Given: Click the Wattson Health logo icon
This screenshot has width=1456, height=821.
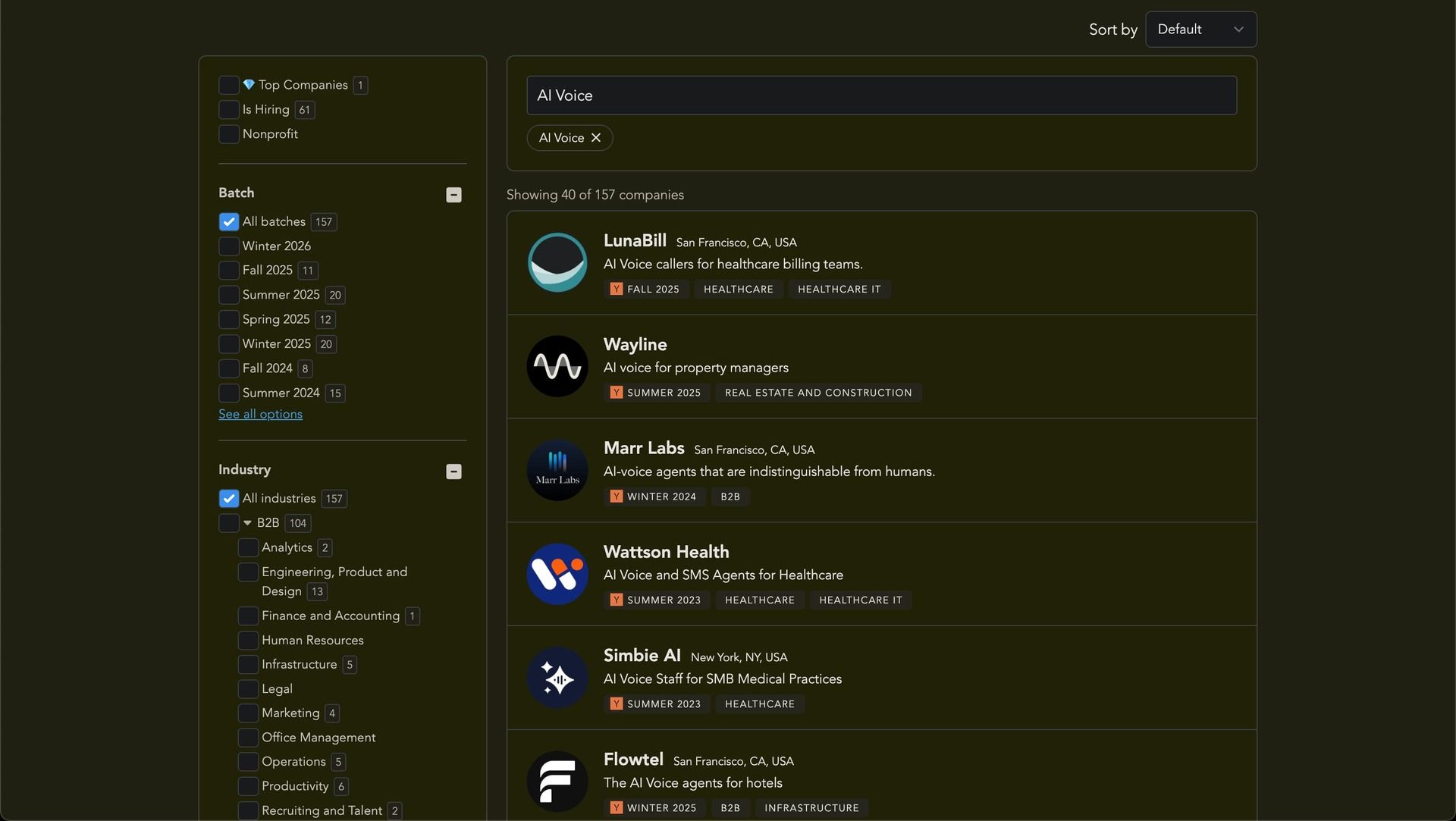Looking at the screenshot, I should (557, 574).
